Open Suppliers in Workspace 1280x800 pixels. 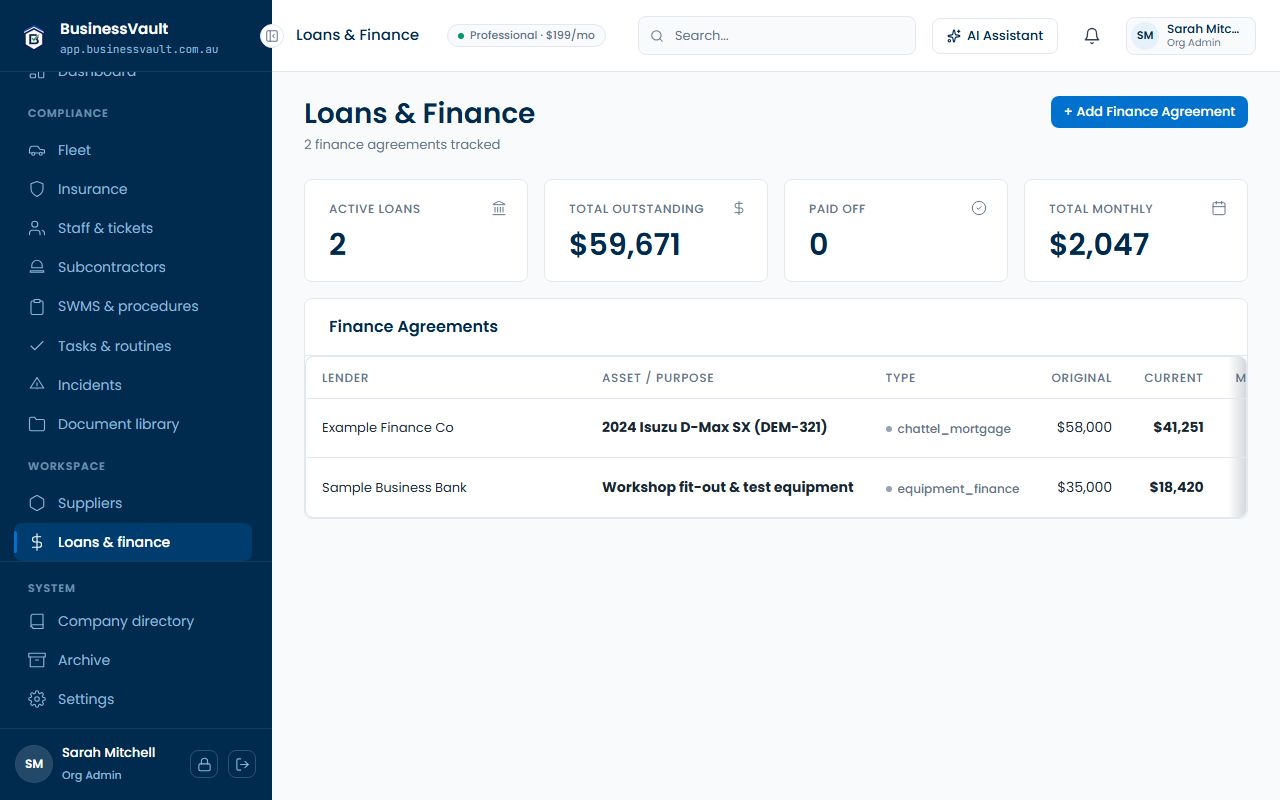(132, 503)
